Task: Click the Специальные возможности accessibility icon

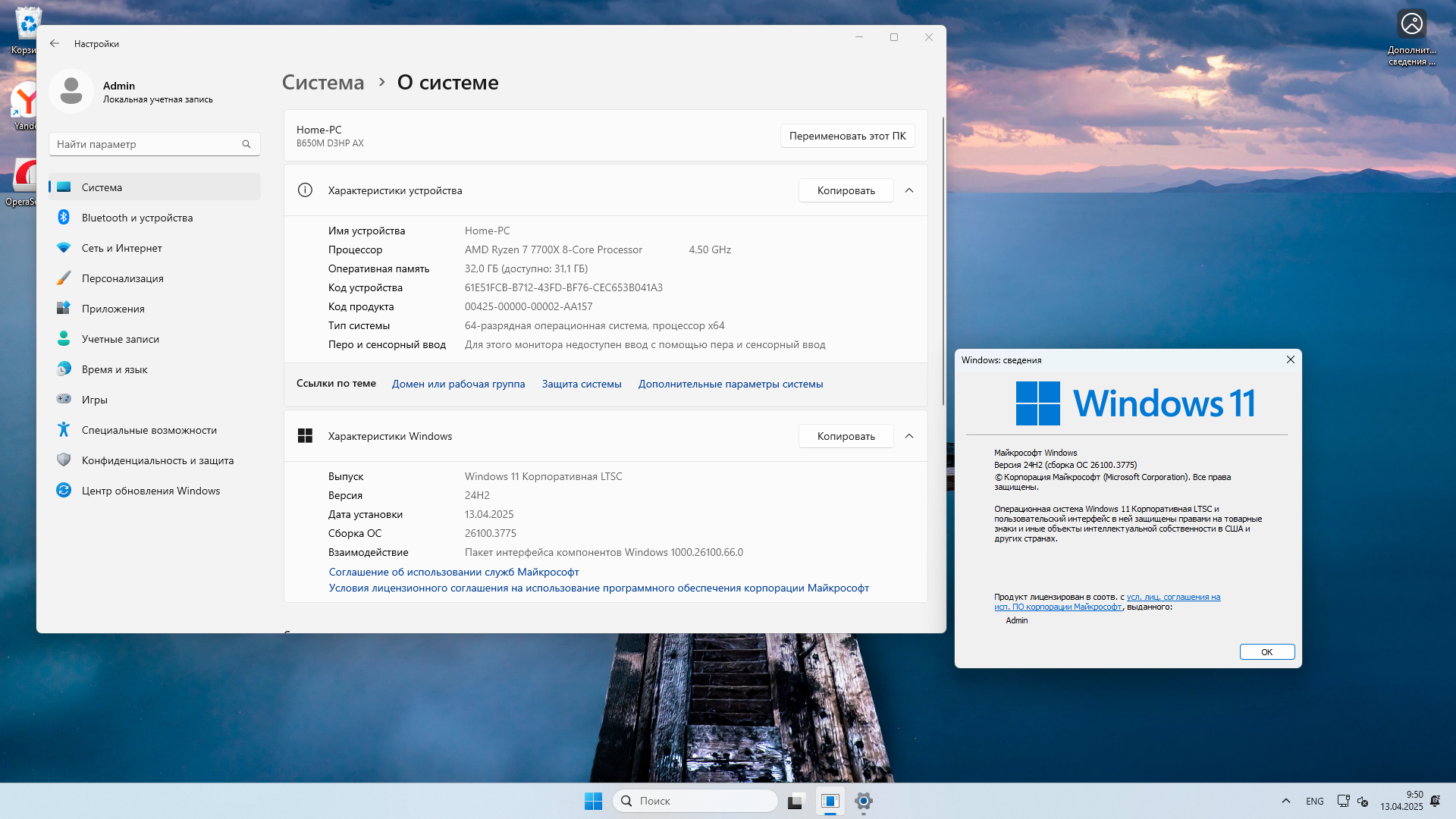Action: (x=64, y=430)
